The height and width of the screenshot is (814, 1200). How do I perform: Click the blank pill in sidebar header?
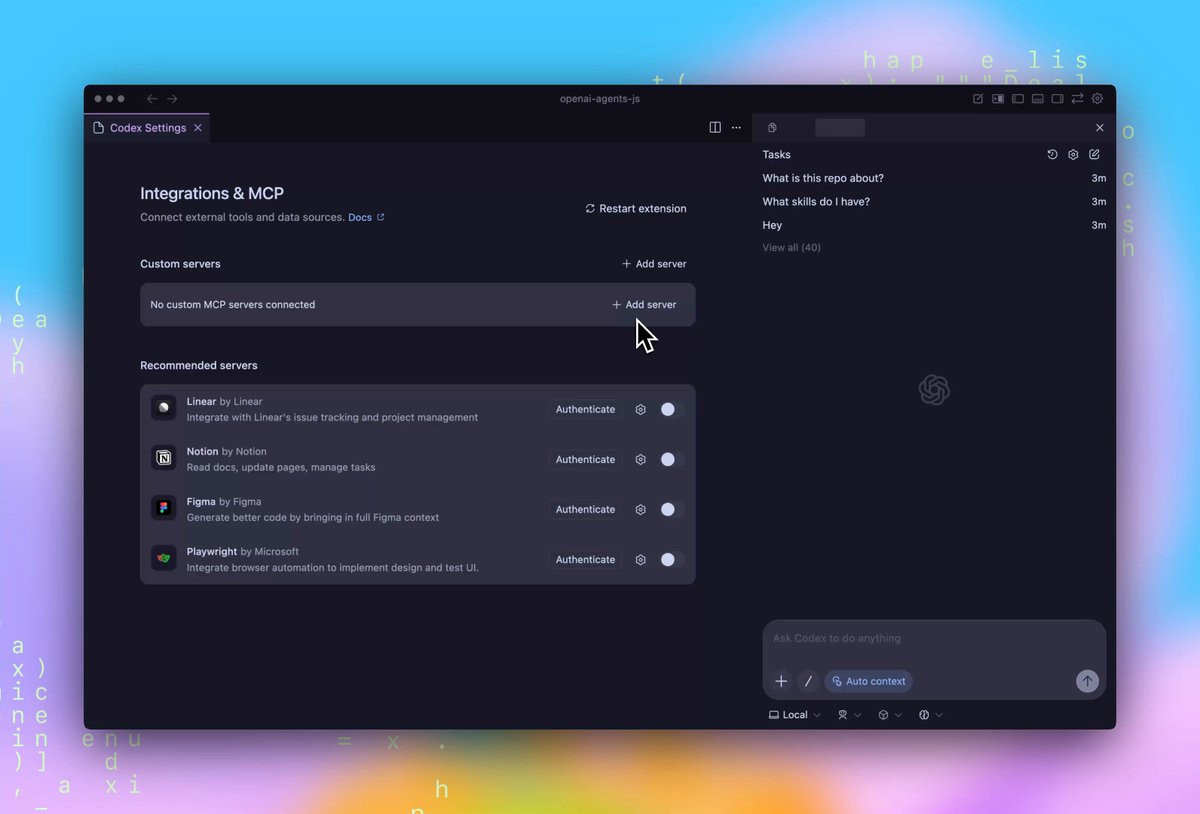(x=840, y=128)
